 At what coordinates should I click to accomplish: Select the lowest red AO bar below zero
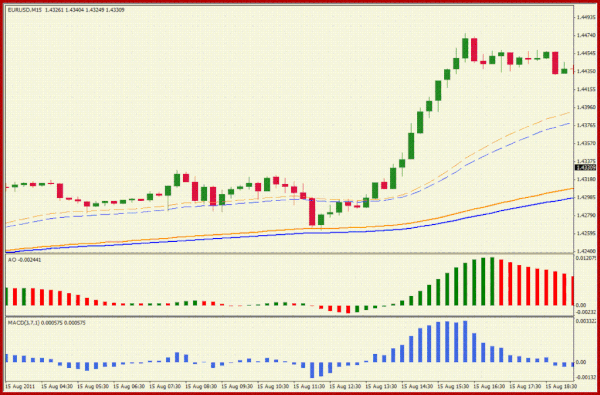click(348, 309)
